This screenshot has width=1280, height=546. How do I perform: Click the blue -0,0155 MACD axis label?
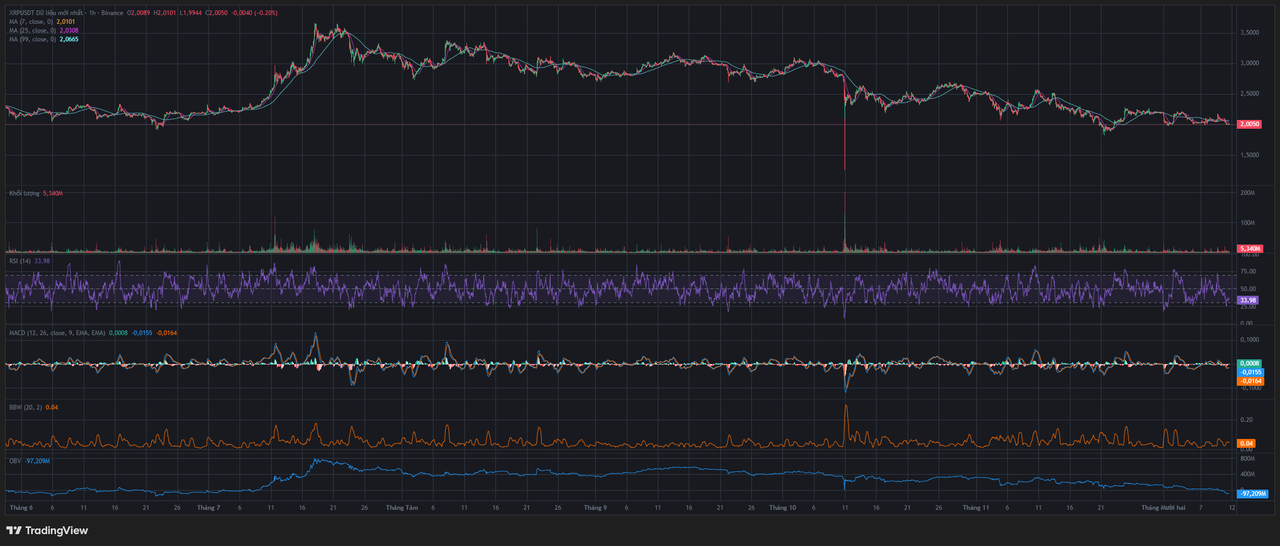pyautogui.click(x=1250, y=372)
